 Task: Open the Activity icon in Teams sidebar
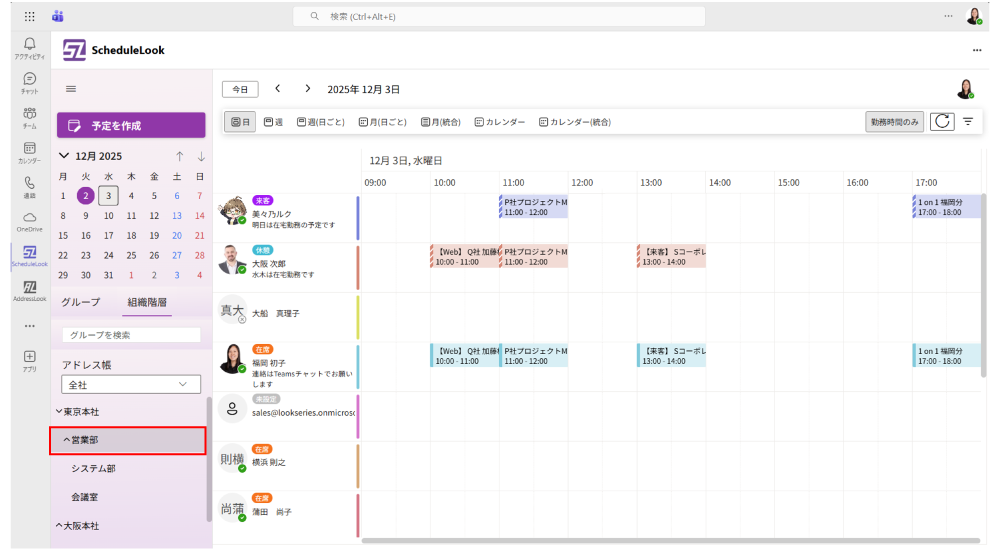coord(29,48)
